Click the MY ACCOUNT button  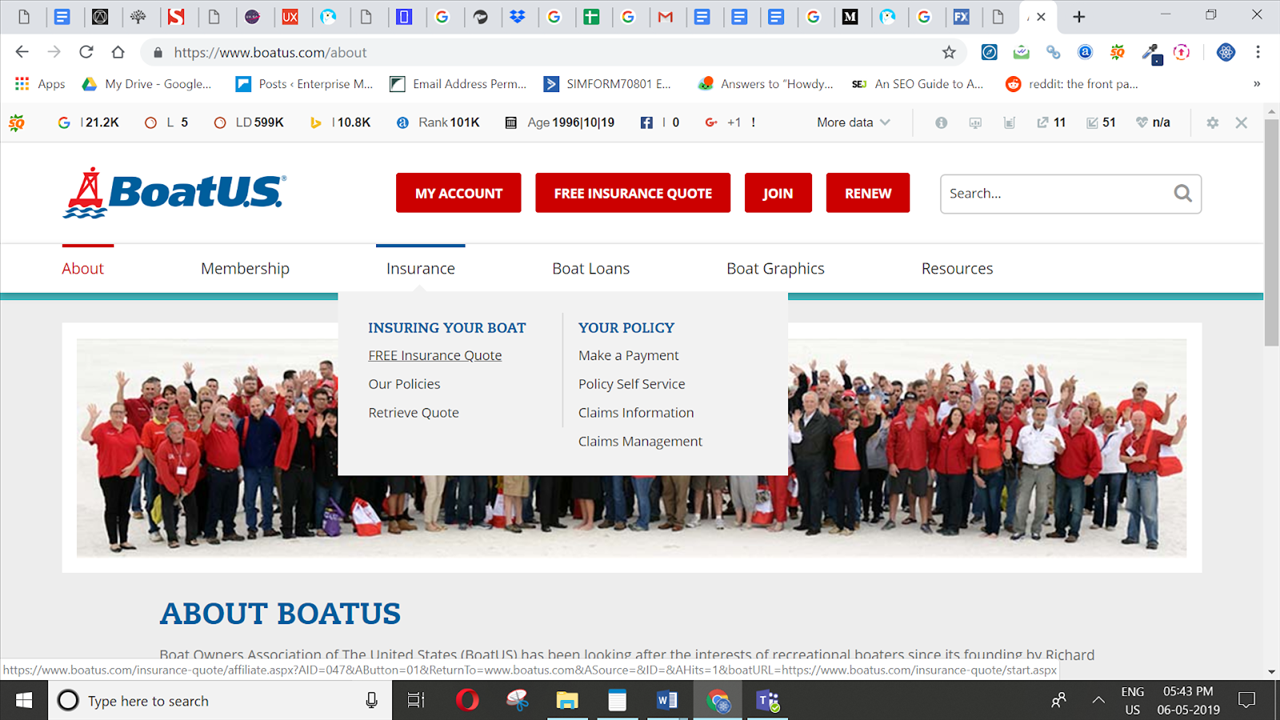point(459,193)
